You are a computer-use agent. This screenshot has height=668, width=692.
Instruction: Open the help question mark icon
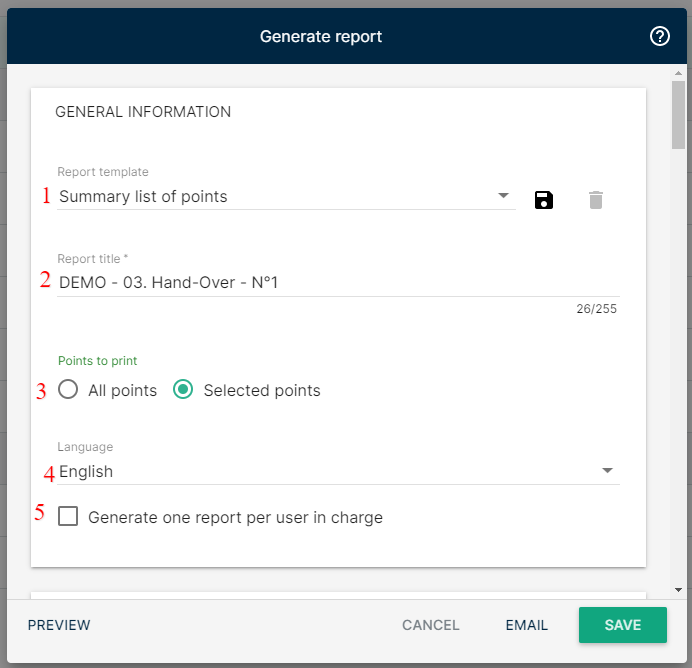[x=660, y=36]
